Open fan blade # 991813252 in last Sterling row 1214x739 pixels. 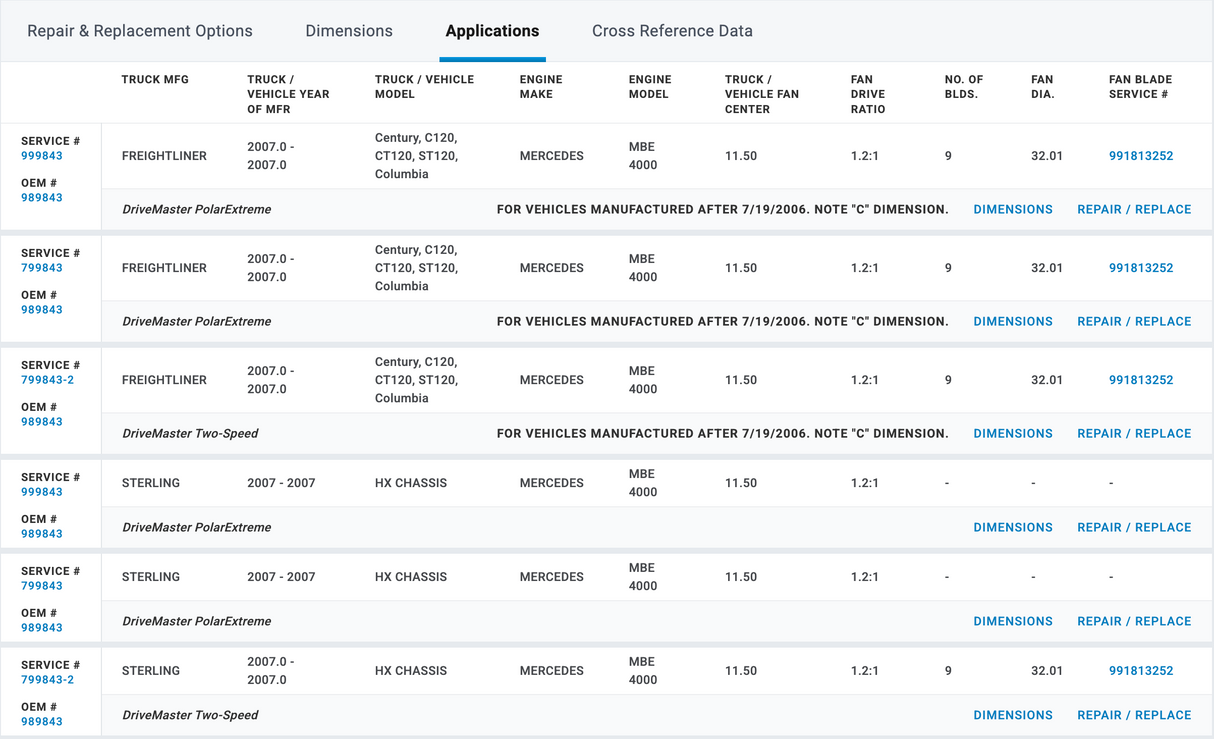point(1141,671)
